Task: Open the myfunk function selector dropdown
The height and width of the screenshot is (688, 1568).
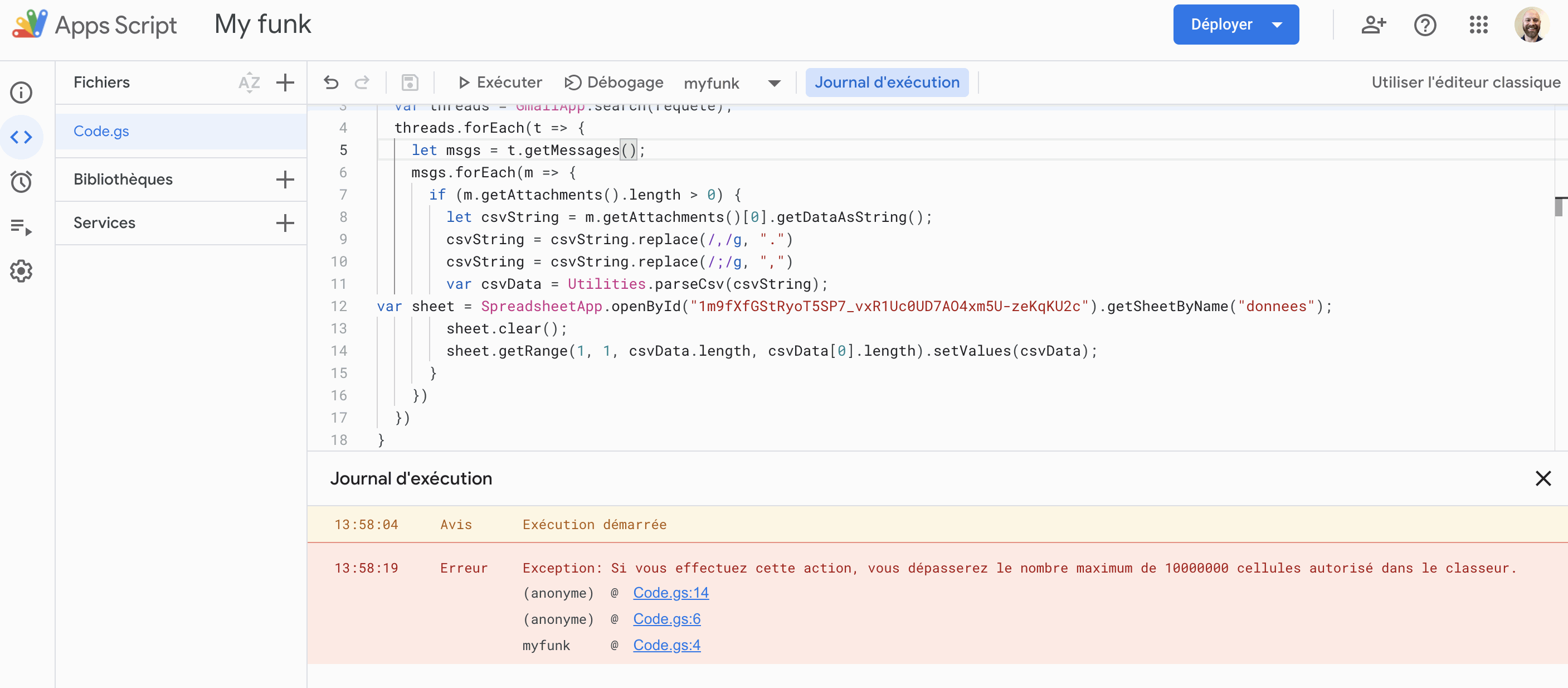Action: pos(733,83)
